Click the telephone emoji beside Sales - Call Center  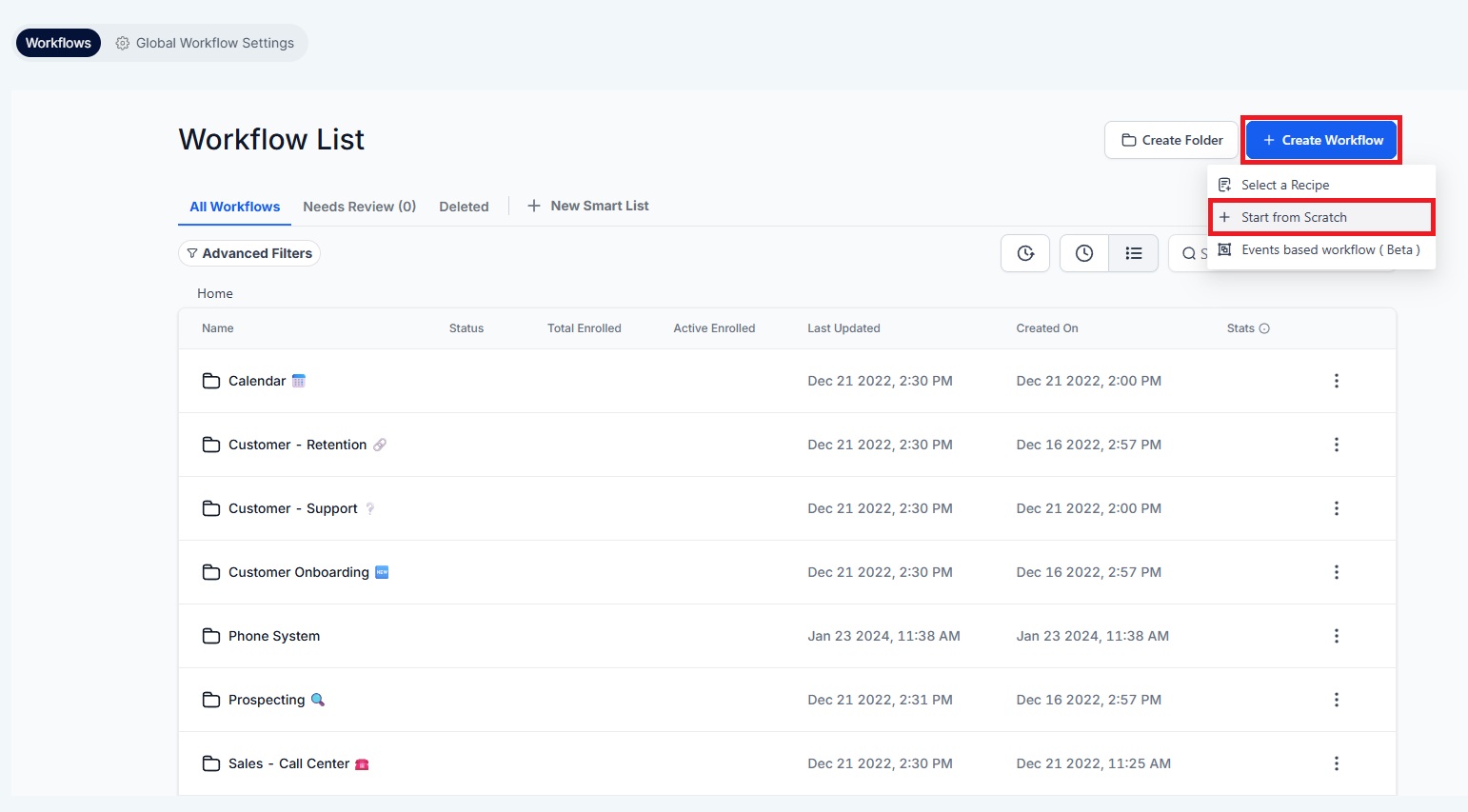362,763
